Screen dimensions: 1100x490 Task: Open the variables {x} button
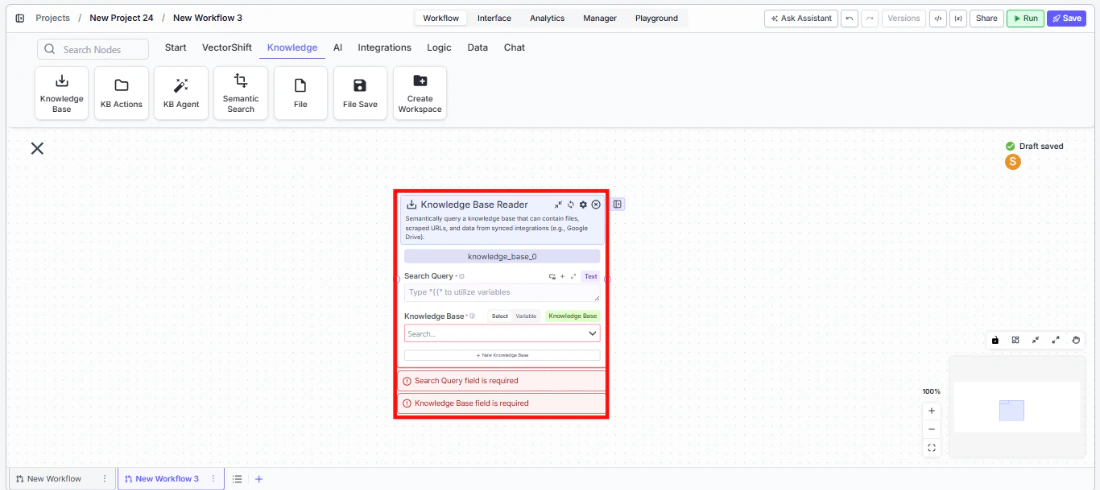tap(958, 18)
